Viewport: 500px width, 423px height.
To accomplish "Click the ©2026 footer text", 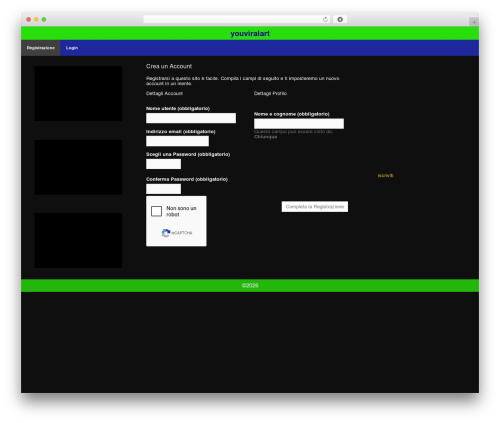I will (250, 286).
